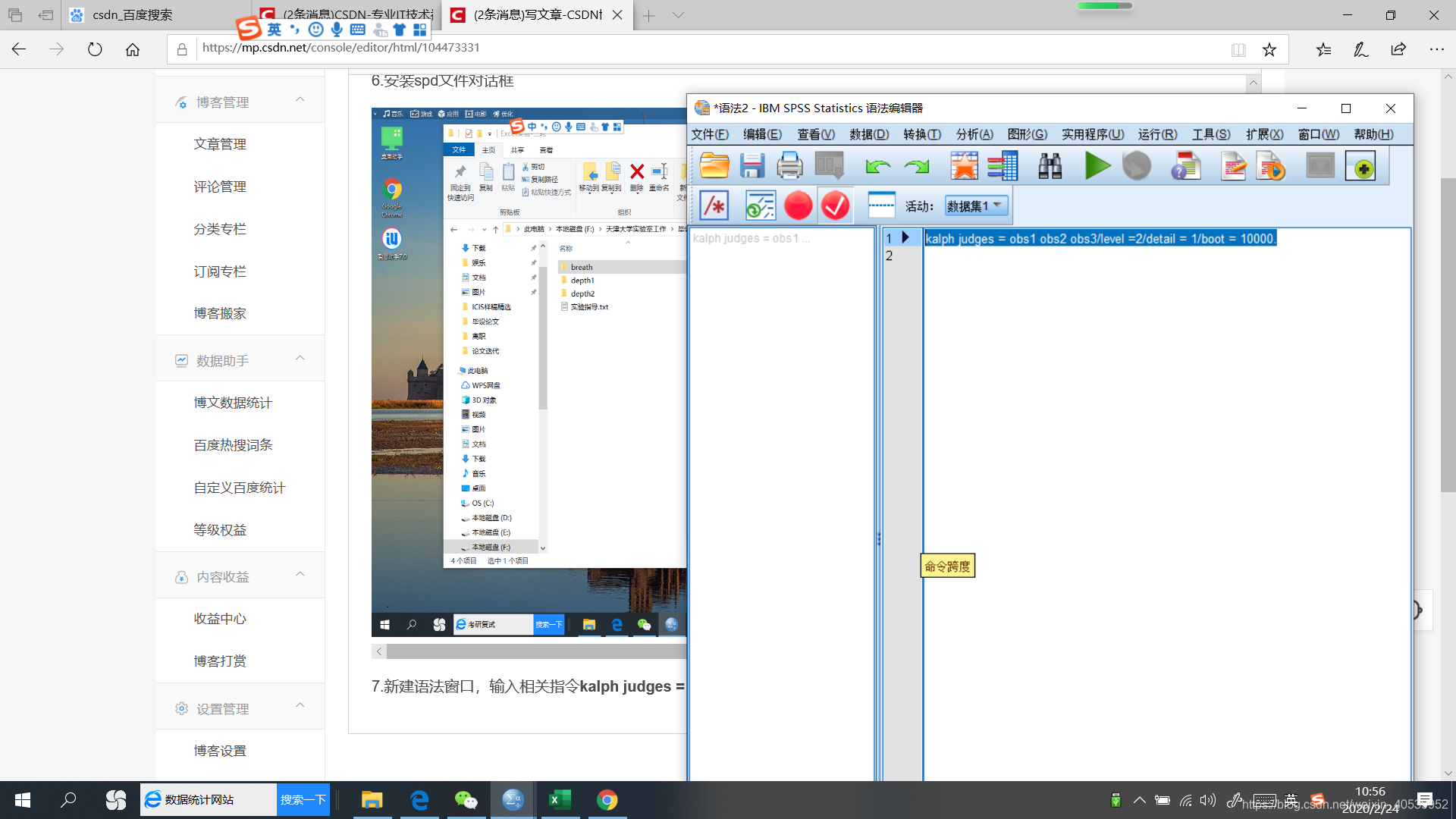Open WeChat from the Windows taskbar
Image resolution: width=1456 pixels, height=819 pixels.
(466, 800)
